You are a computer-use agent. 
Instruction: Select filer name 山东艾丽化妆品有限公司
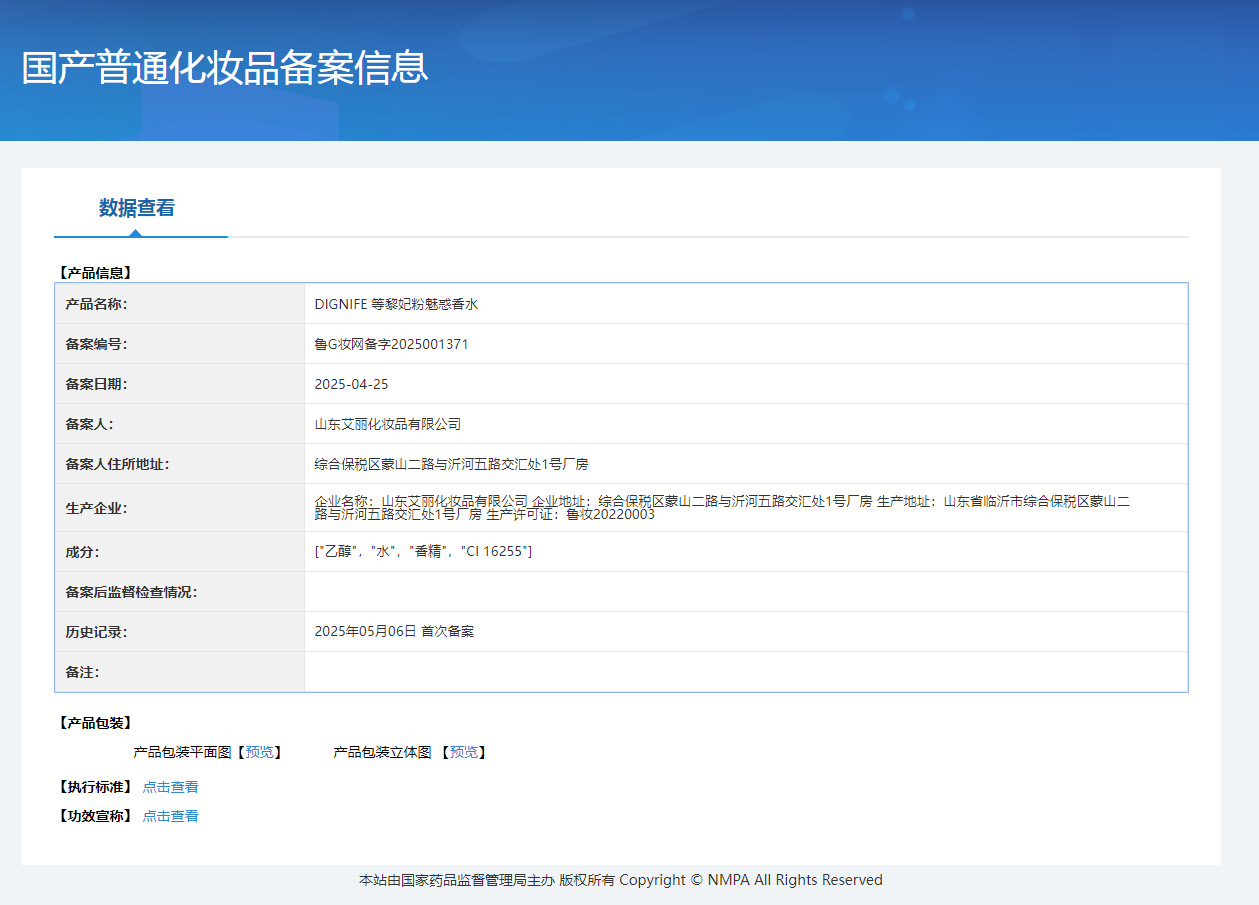click(388, 424)
